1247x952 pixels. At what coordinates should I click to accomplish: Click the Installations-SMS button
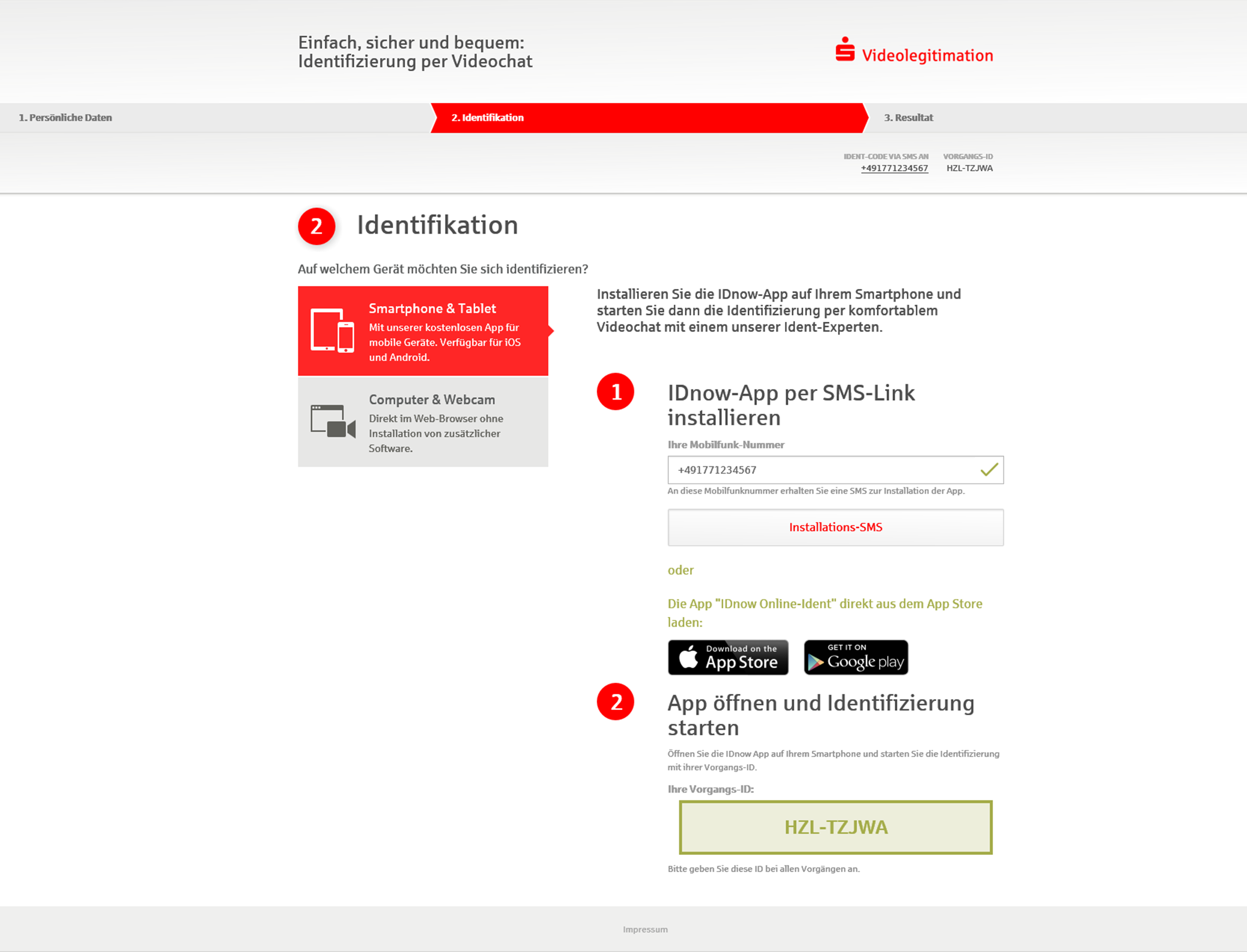click(x=836, y=527)
